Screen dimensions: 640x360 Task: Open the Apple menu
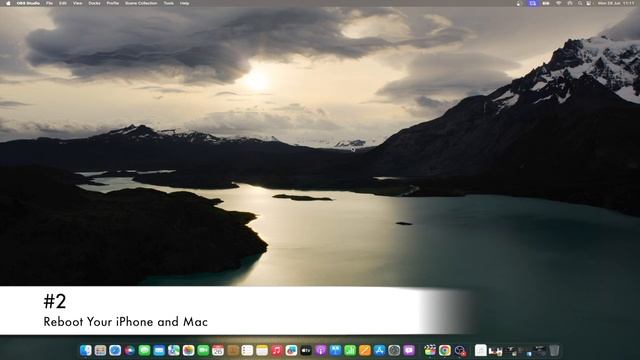click(x=8, y=3)
